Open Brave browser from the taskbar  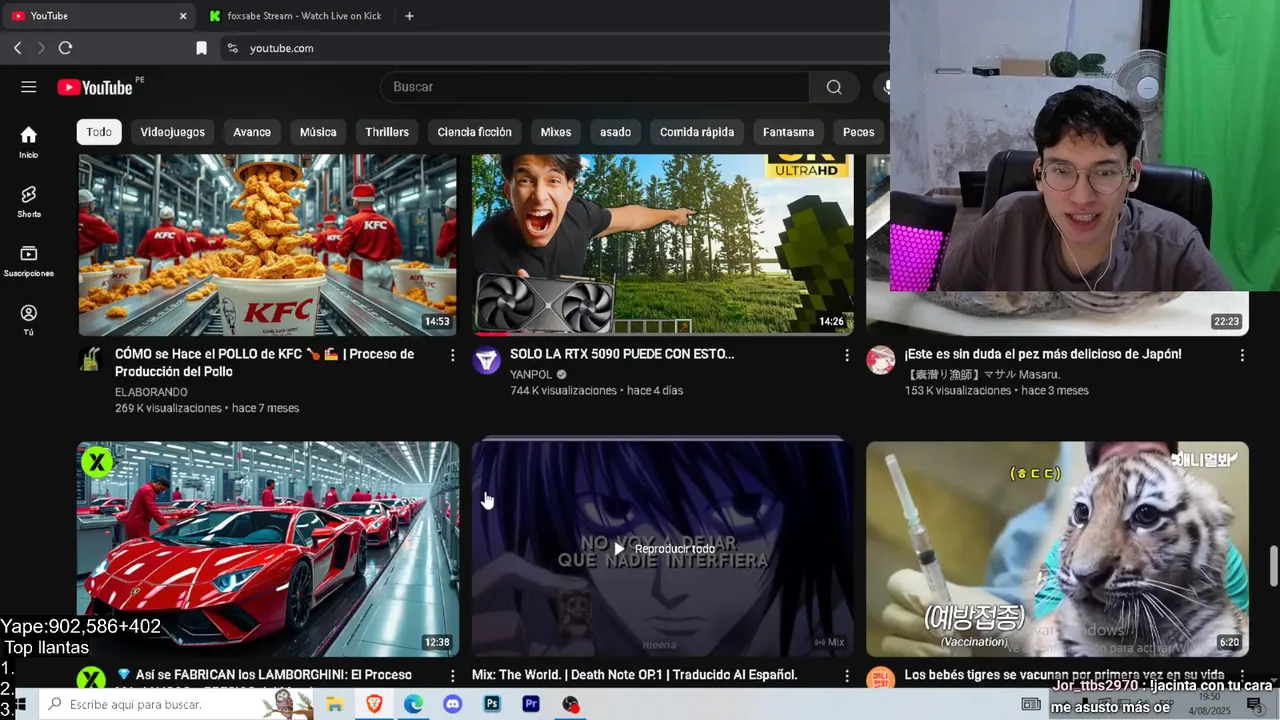coord(374,705)
